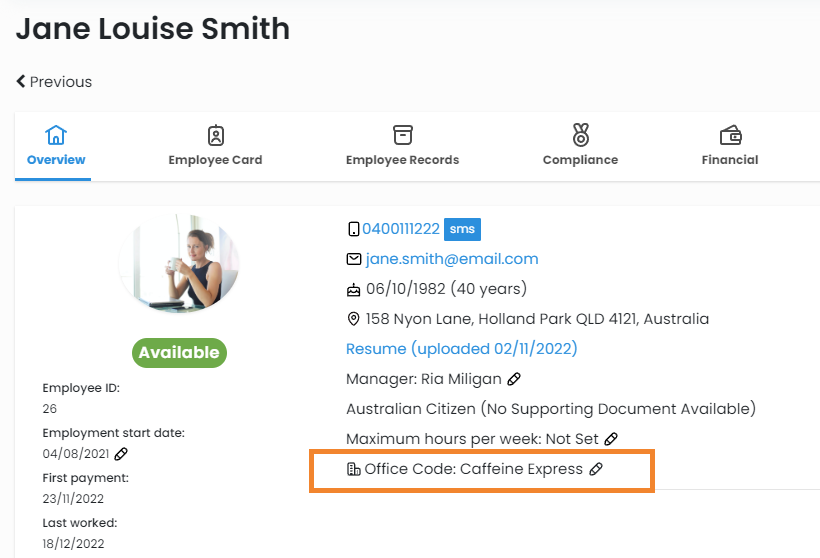Click the jane.smith@email.com email link
The height and width of the screenshot is (558, 820).
[452, 259]
